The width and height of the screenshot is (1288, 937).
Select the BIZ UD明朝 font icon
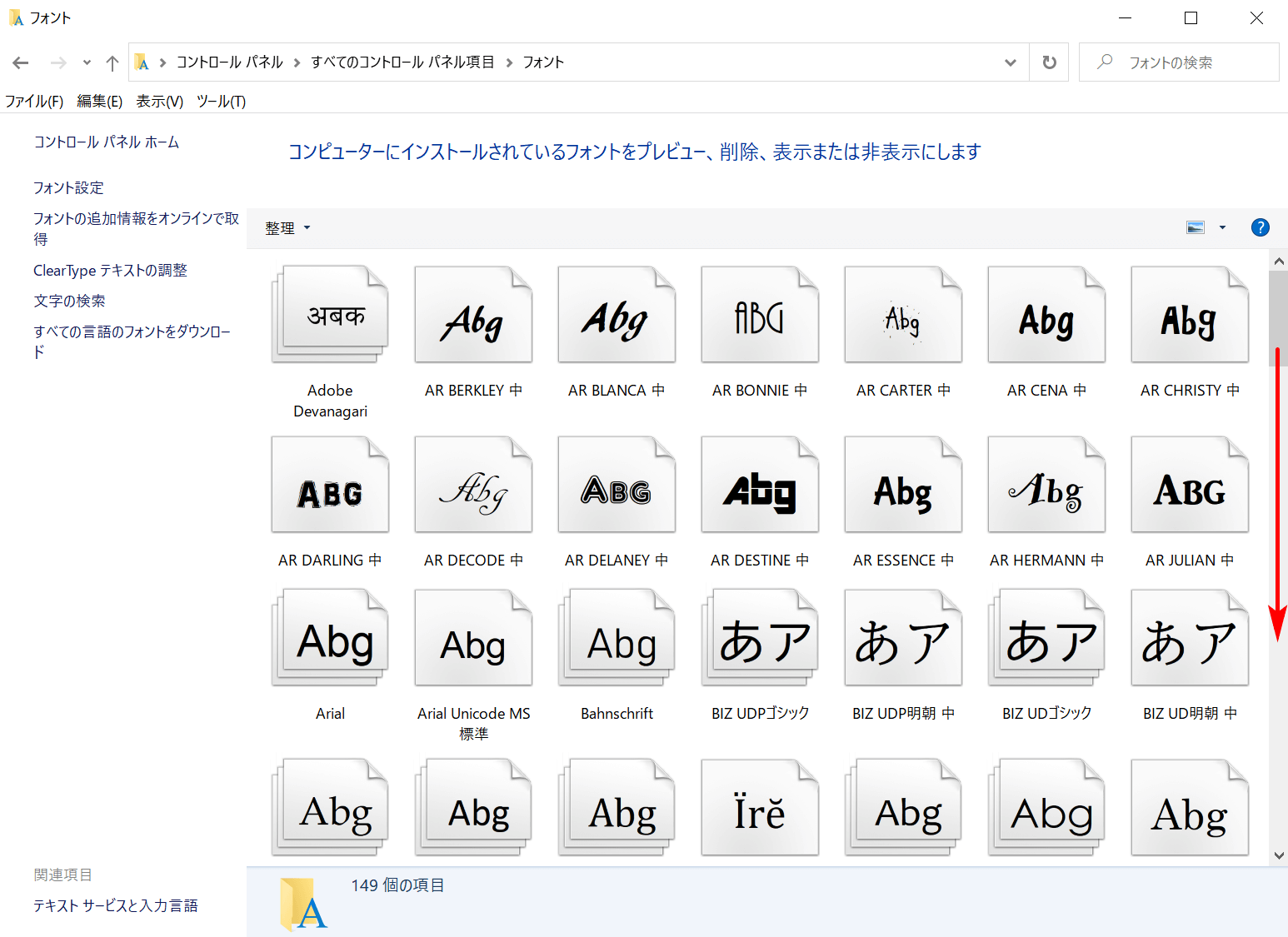tap(1190, 637)
